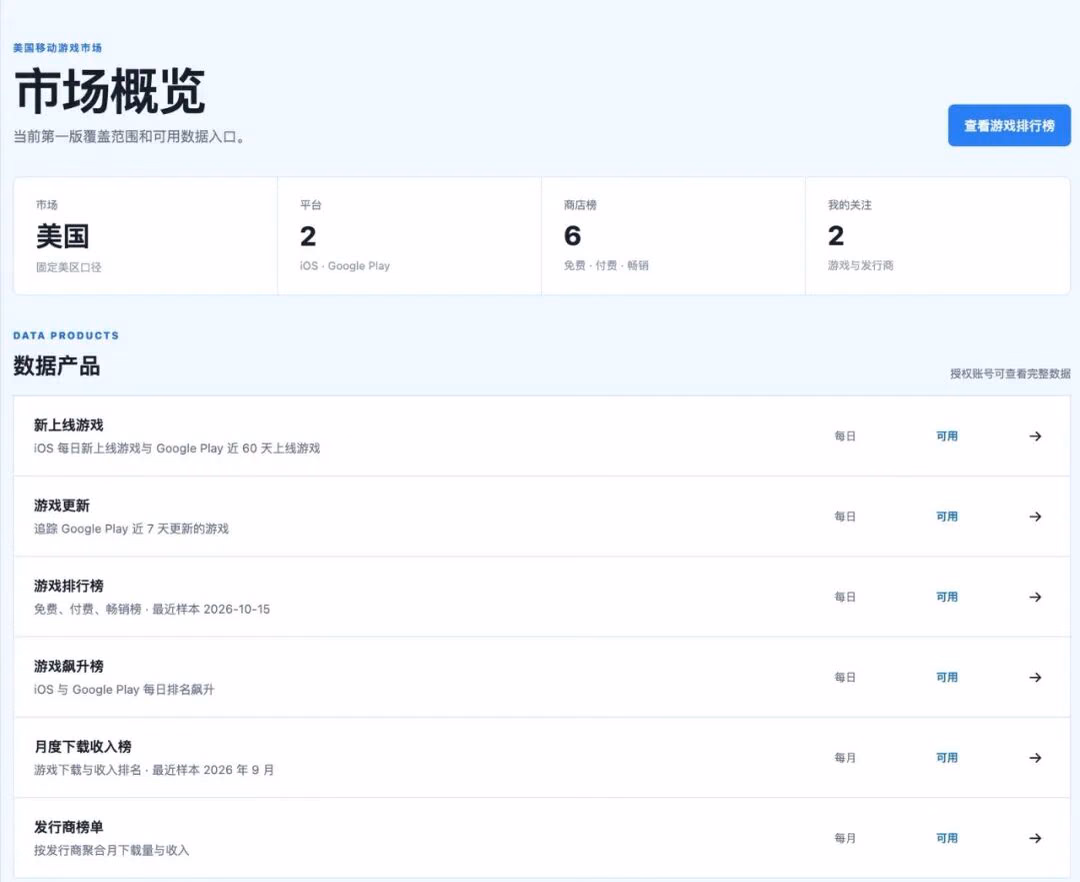This screenshot has height=882, width=1080.
Task: Open arrow icon for 新上线游戏 row
Action: point(1035,436)
